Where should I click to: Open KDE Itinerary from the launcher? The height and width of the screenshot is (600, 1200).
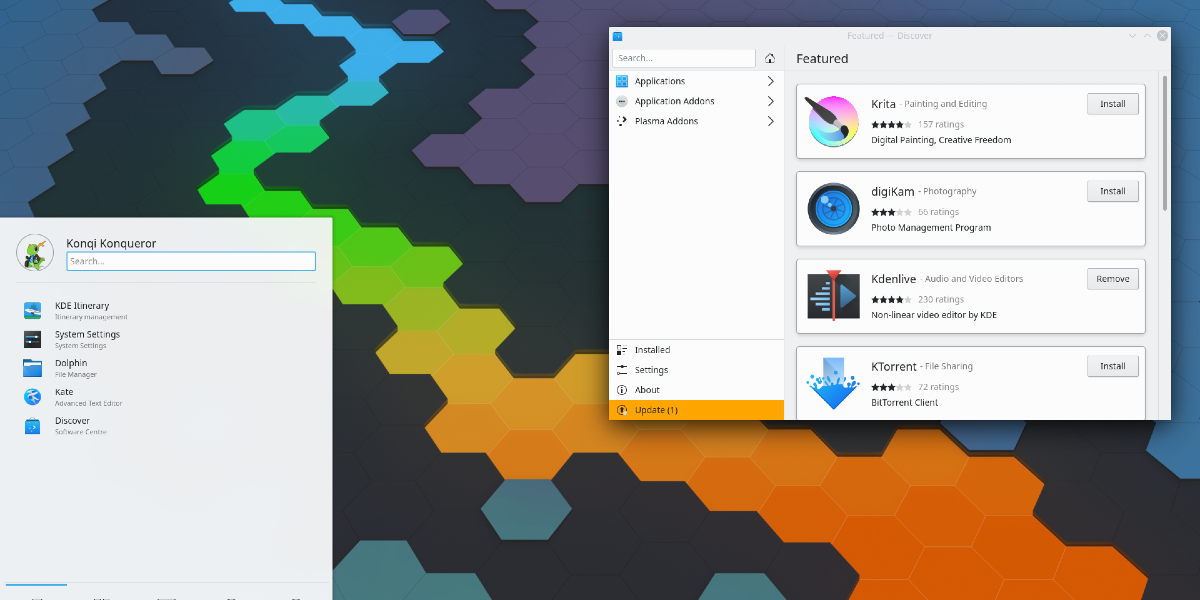[80, 310]
